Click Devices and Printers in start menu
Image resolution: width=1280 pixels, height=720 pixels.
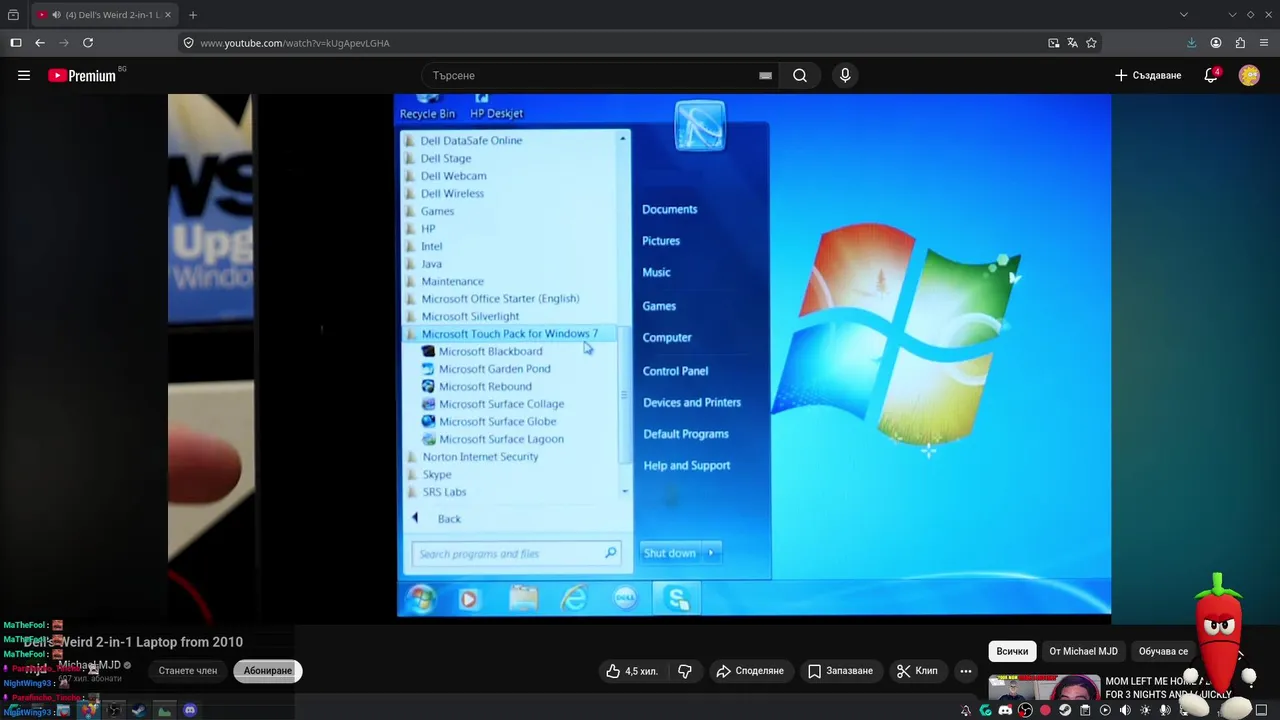pos(692,403)
